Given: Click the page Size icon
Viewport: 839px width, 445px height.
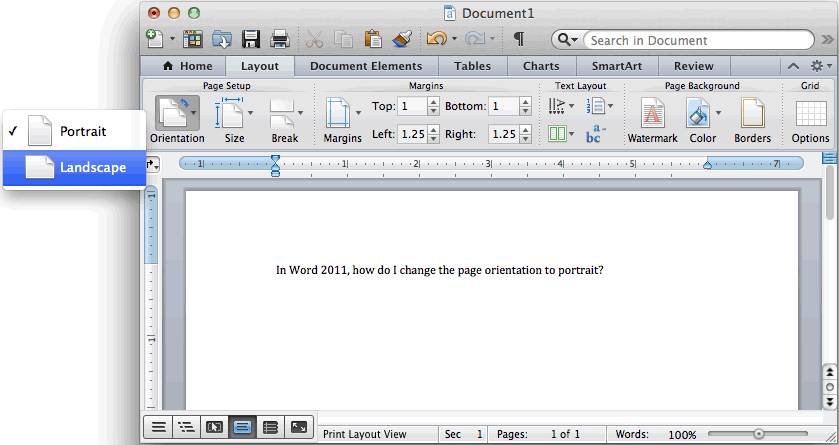Looking at the screenshot, I should (230, 112).
